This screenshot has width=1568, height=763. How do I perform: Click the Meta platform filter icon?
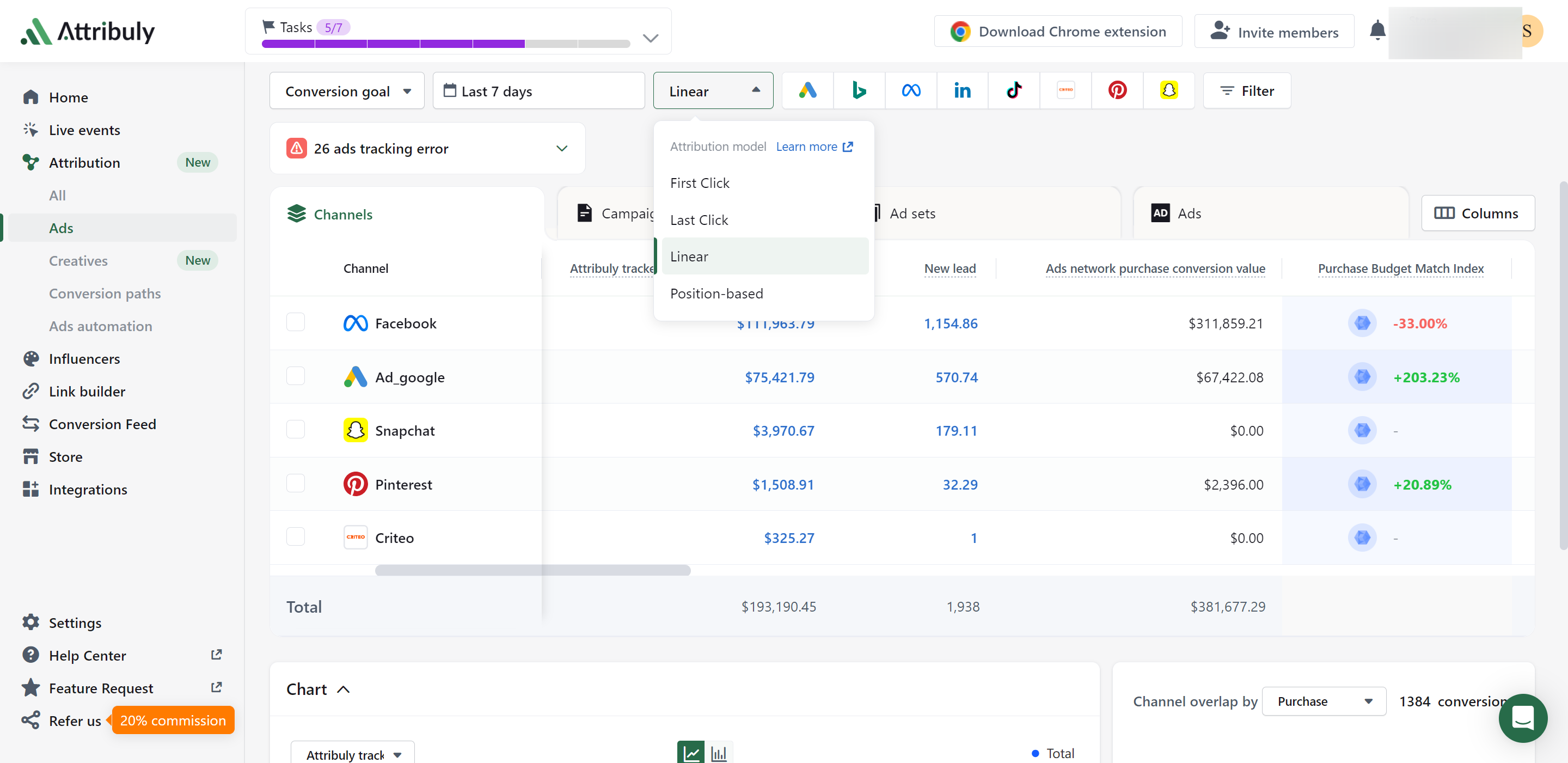pyautogui.click(x=910, y=91)
